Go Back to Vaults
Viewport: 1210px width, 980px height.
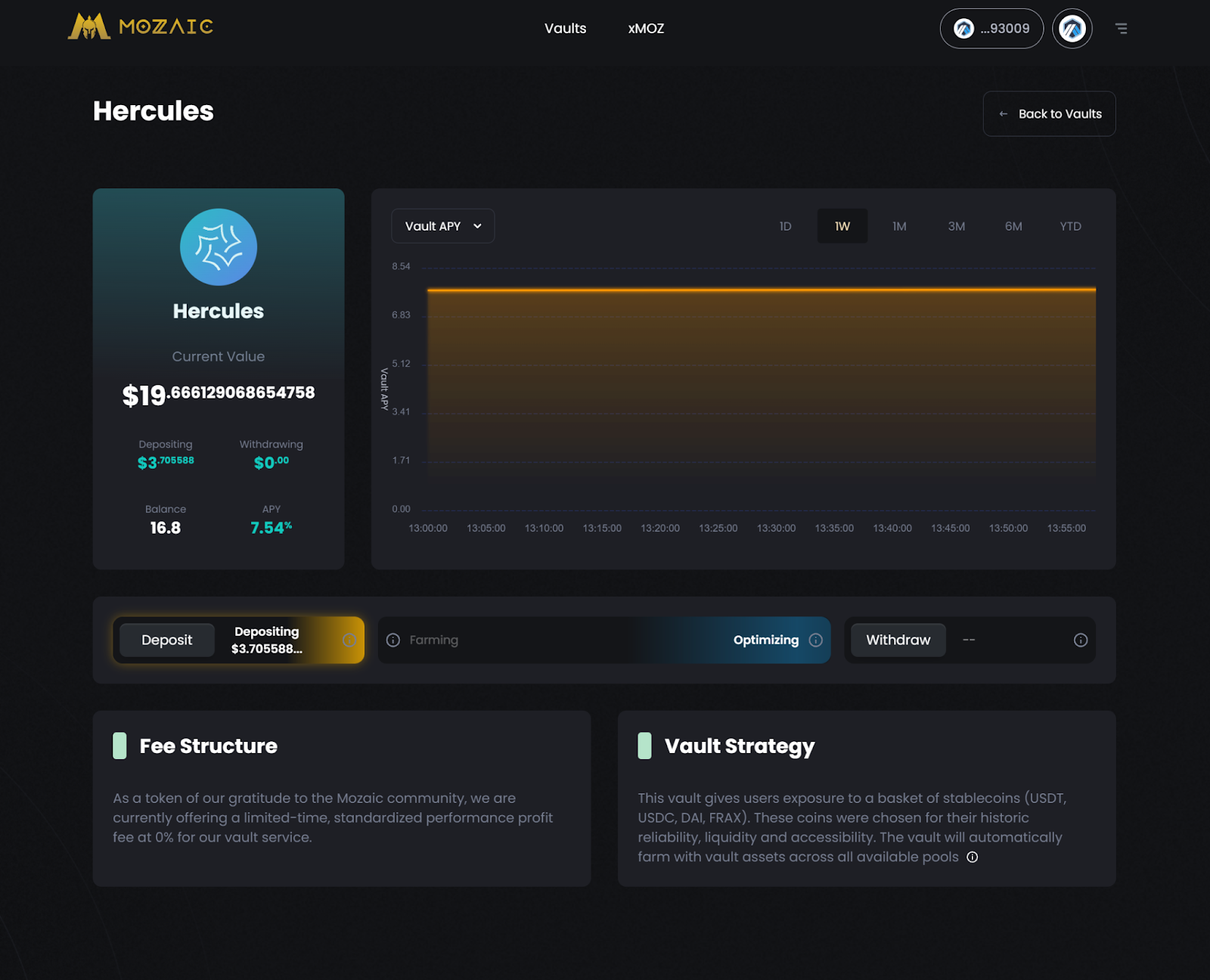click(x=1049, y=114)
